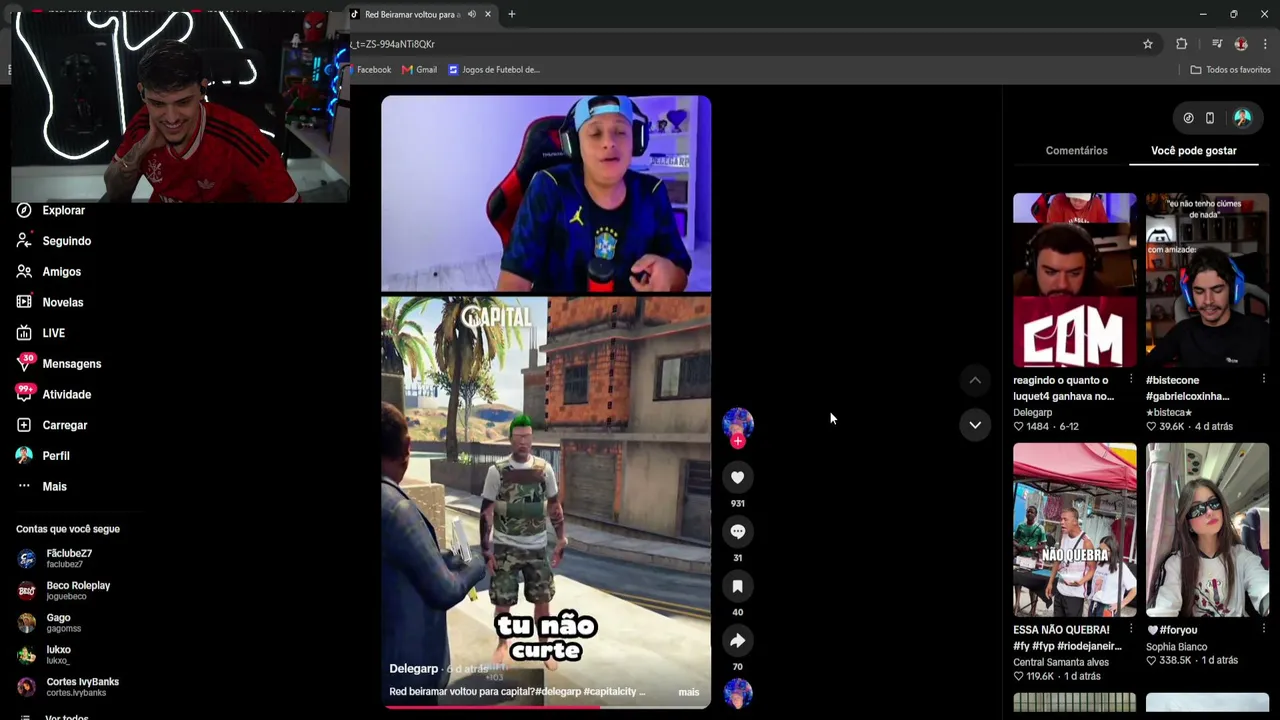
Task: Close the Red Beiramar tab
Action: pos(488,14)
